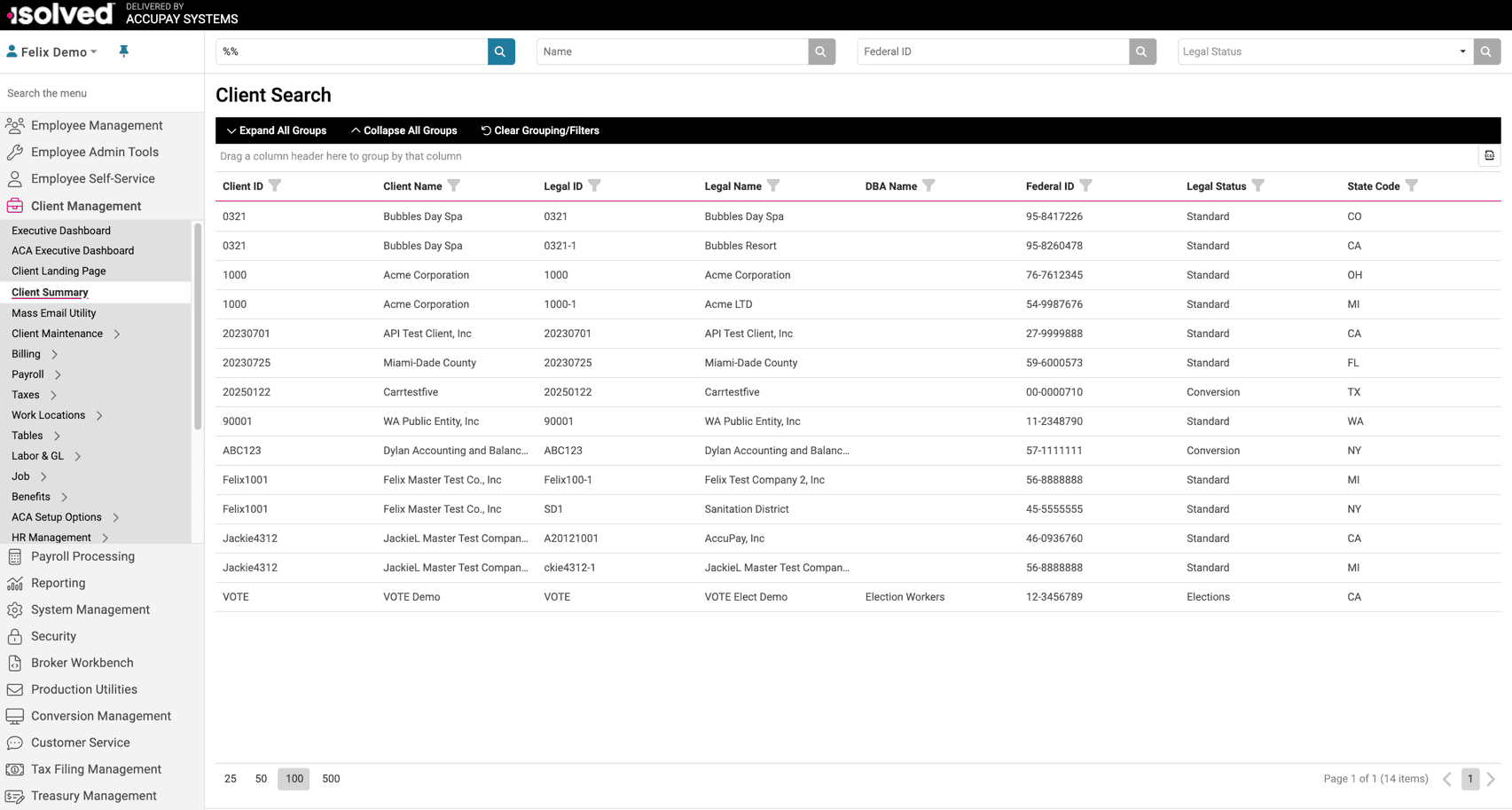The image size is (1512, 810).
Task: Click the Federal ID search magnifier button
Action: pos(1141,51)
